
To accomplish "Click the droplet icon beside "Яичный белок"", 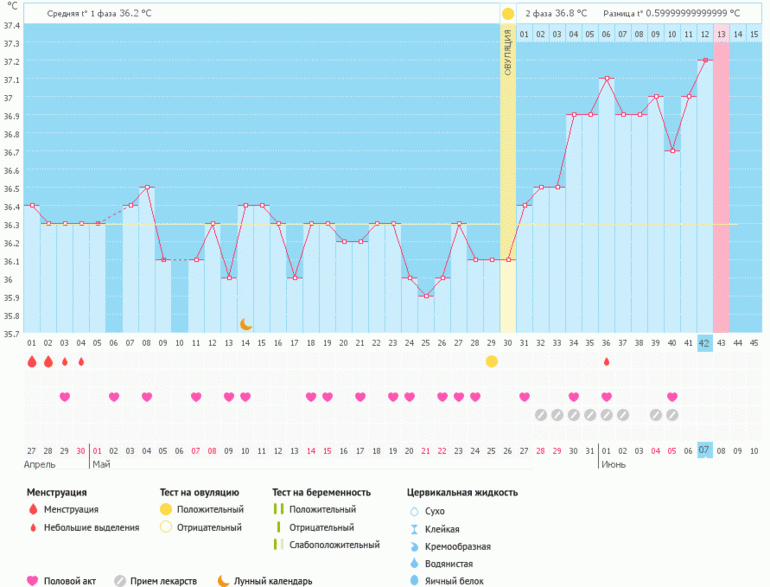I will point(414,580).
